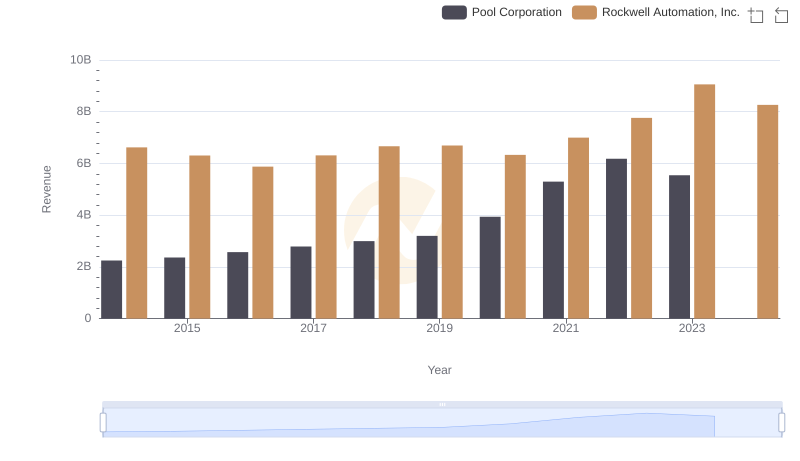This screenshot has height=461, width=800.
Task: Toggle Pool Corporation legend series
Action: click(502, 12)
